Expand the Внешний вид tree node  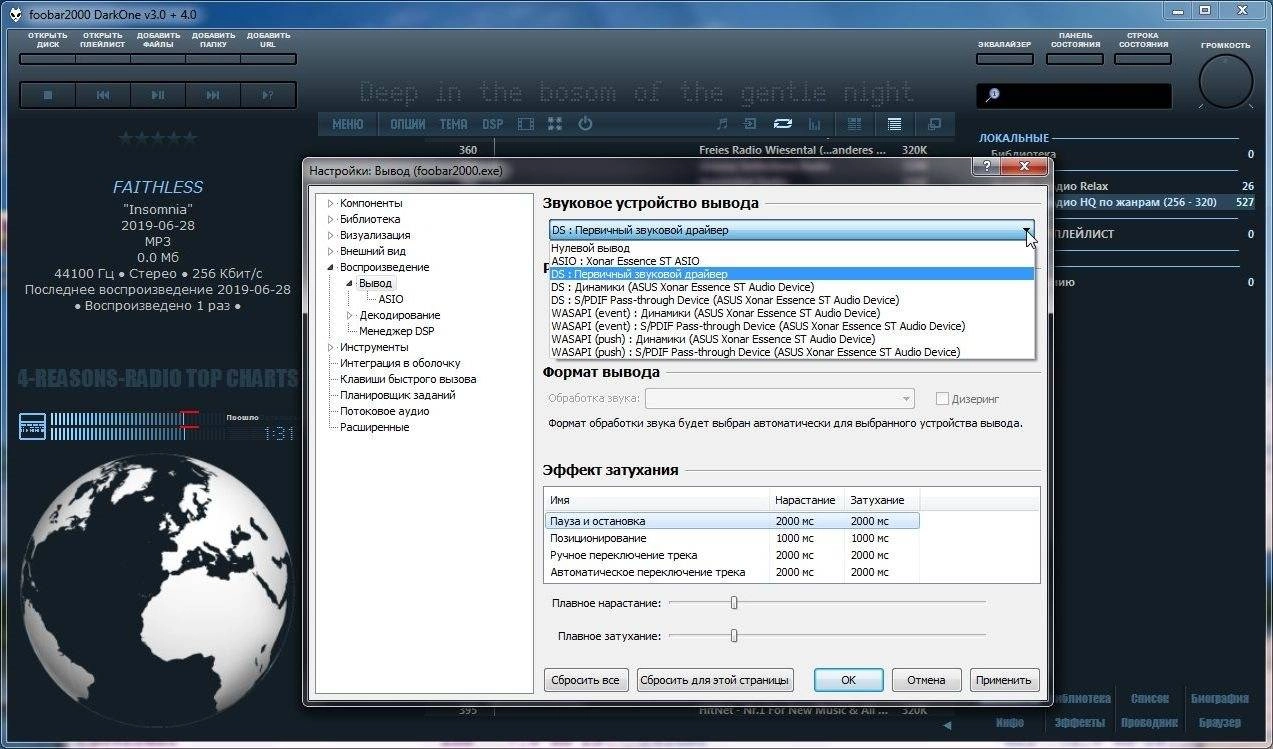point(331,251)
